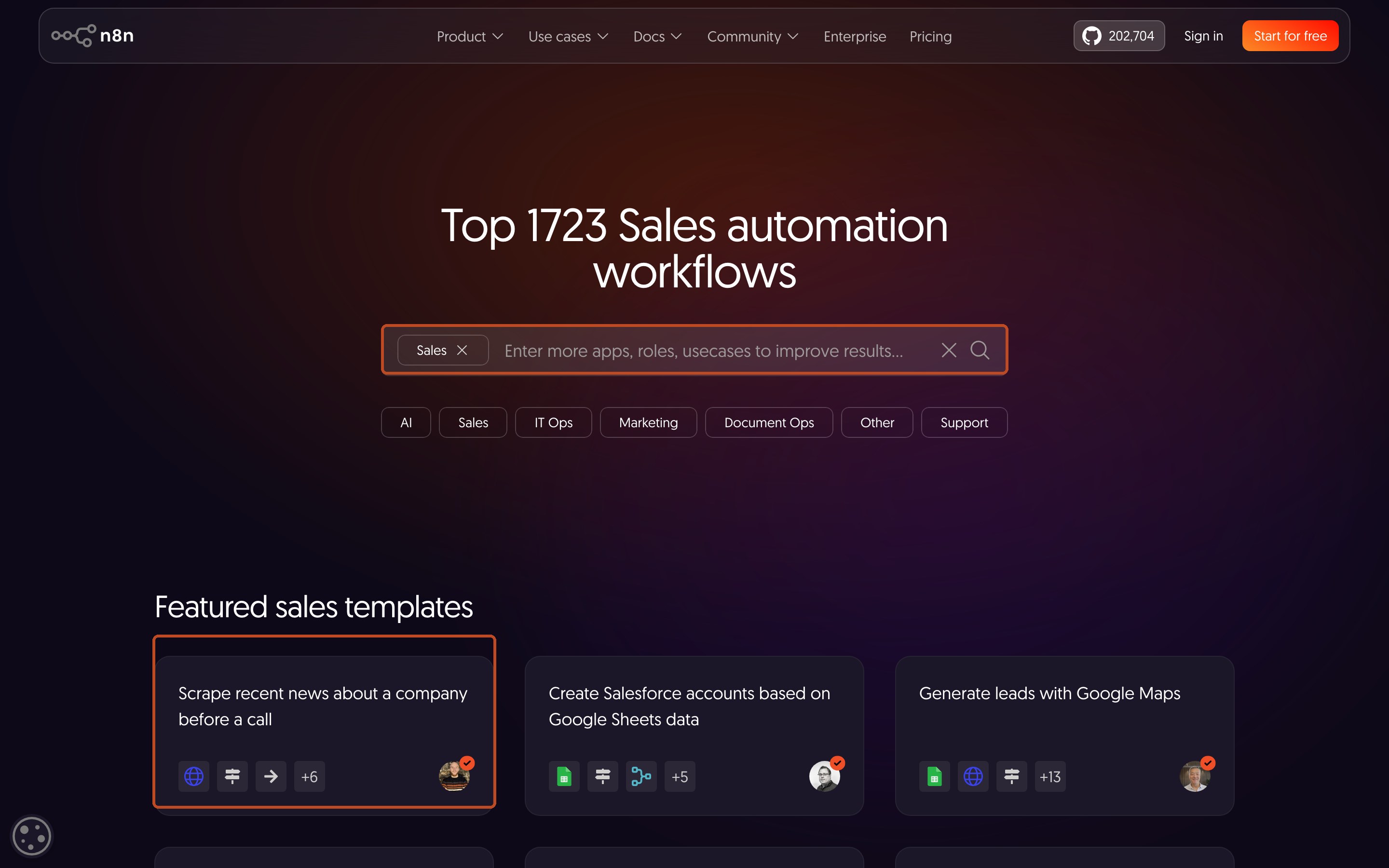
Task: Click the magnifying glass search icon
Action: click(980, 350)
